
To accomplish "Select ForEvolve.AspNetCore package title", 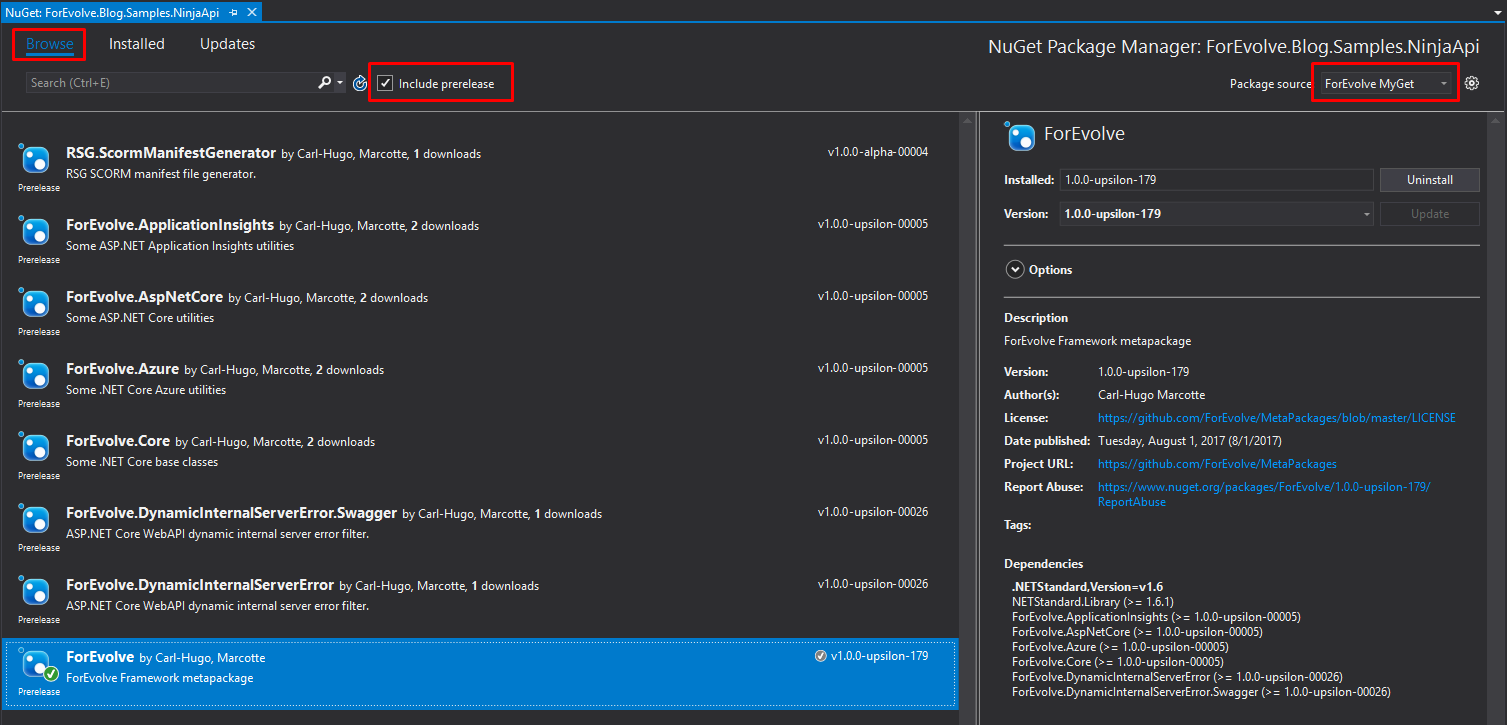I will click(144, 297).
